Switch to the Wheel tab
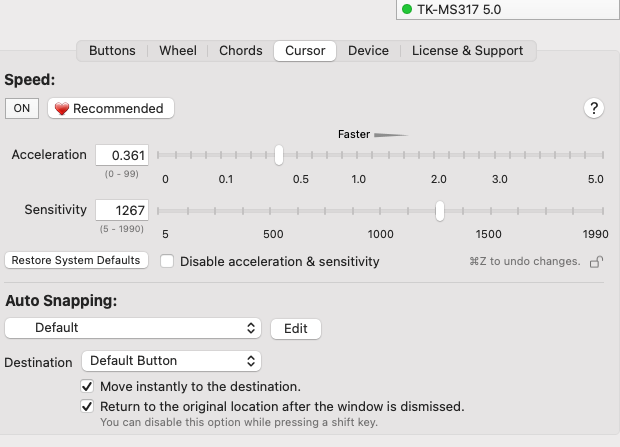620x447 pixels. pos(178,51)
